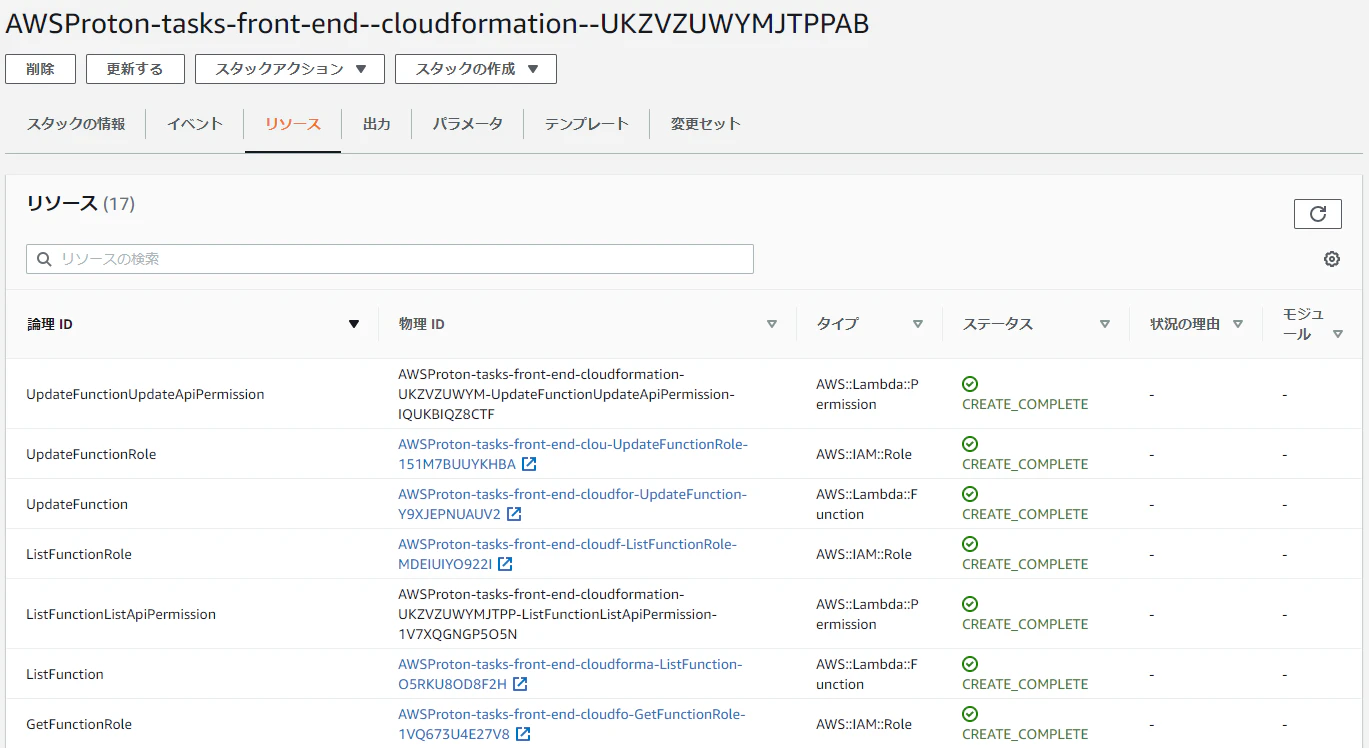Open the table preferences gear icon
1369x749 pixels.
[x=1331, y=258]
